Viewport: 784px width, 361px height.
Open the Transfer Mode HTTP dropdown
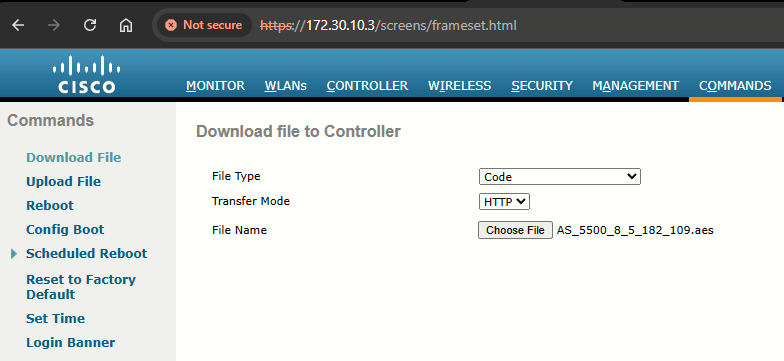coord(504,202)
